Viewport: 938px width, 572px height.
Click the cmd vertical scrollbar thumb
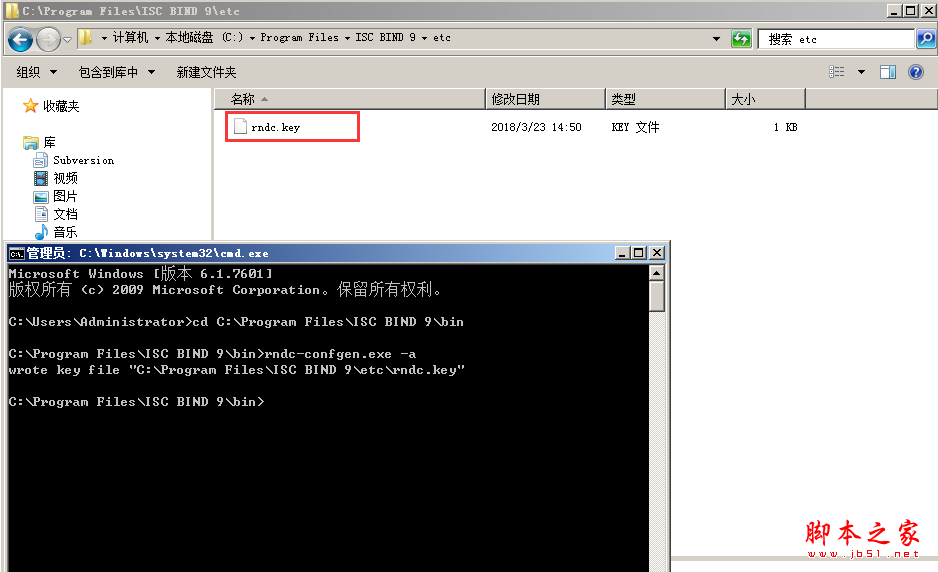pyautogui.click(x=656, y=297)
